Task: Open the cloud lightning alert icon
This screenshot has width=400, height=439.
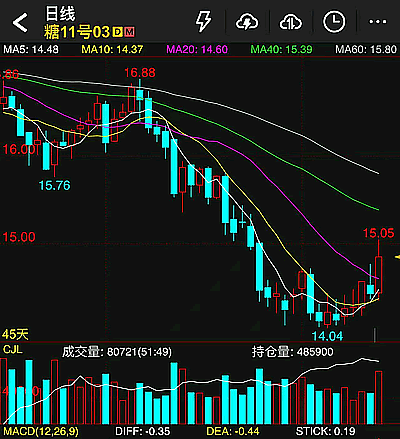Action: tap(247, 22)
